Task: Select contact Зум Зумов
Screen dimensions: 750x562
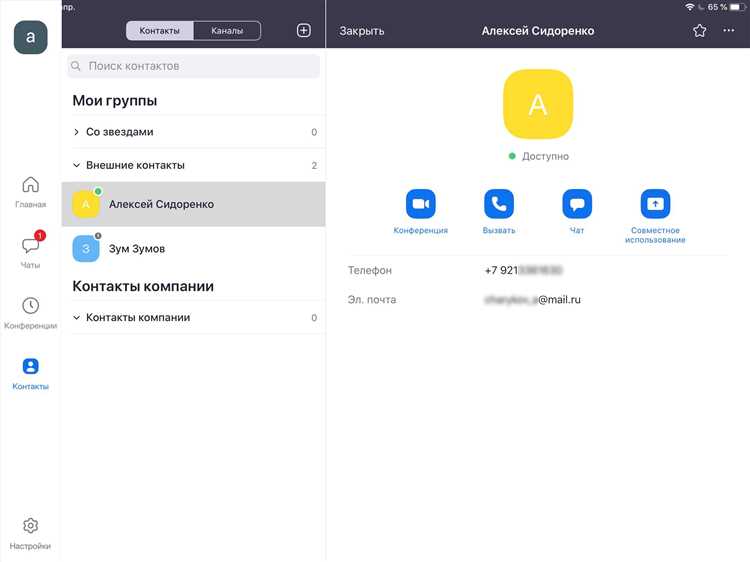Action: click(x=194, y=249)
